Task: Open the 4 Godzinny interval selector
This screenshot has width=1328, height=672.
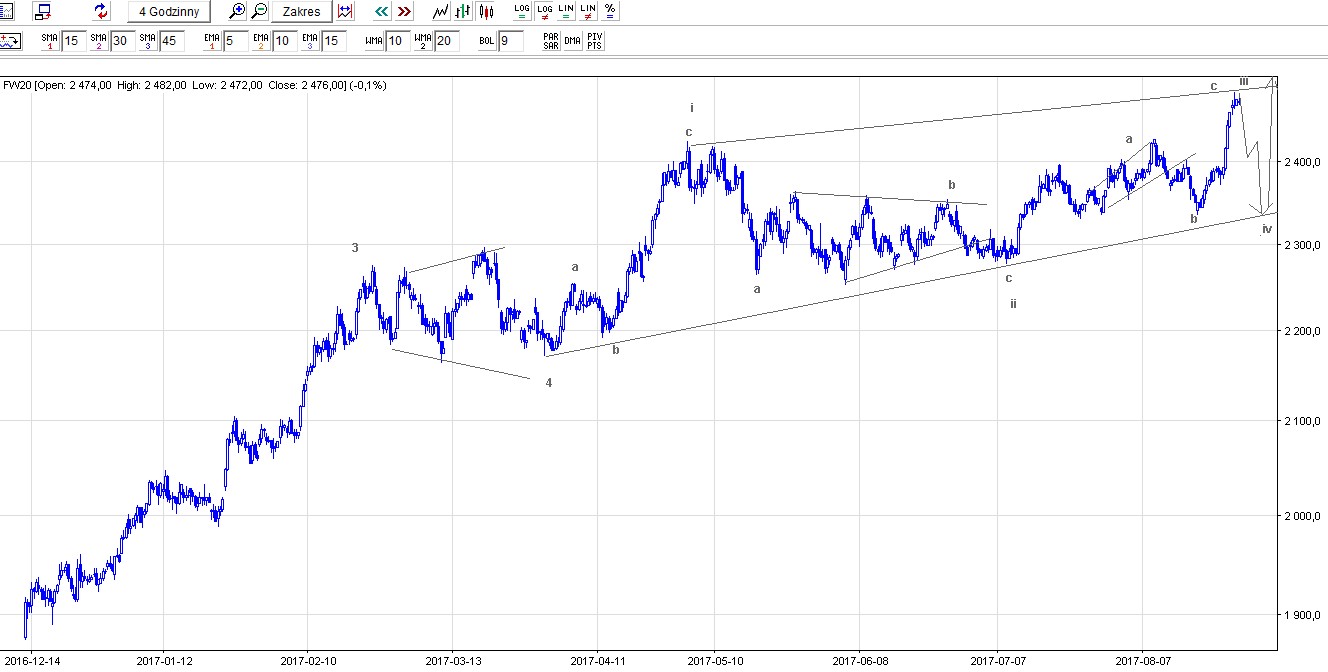Action: pyautogui.click(x=169, y=11)
